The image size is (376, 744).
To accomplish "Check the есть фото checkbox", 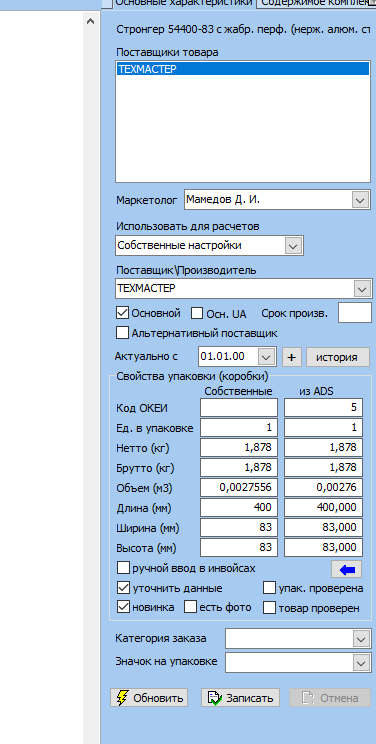I will point(190,607).
